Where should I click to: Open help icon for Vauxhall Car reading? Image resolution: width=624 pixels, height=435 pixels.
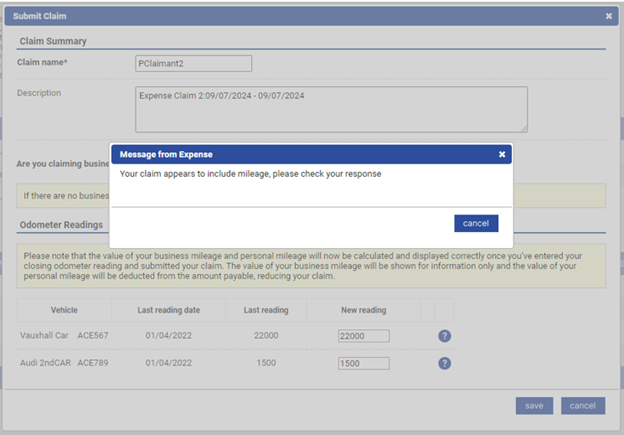point(445,336)
